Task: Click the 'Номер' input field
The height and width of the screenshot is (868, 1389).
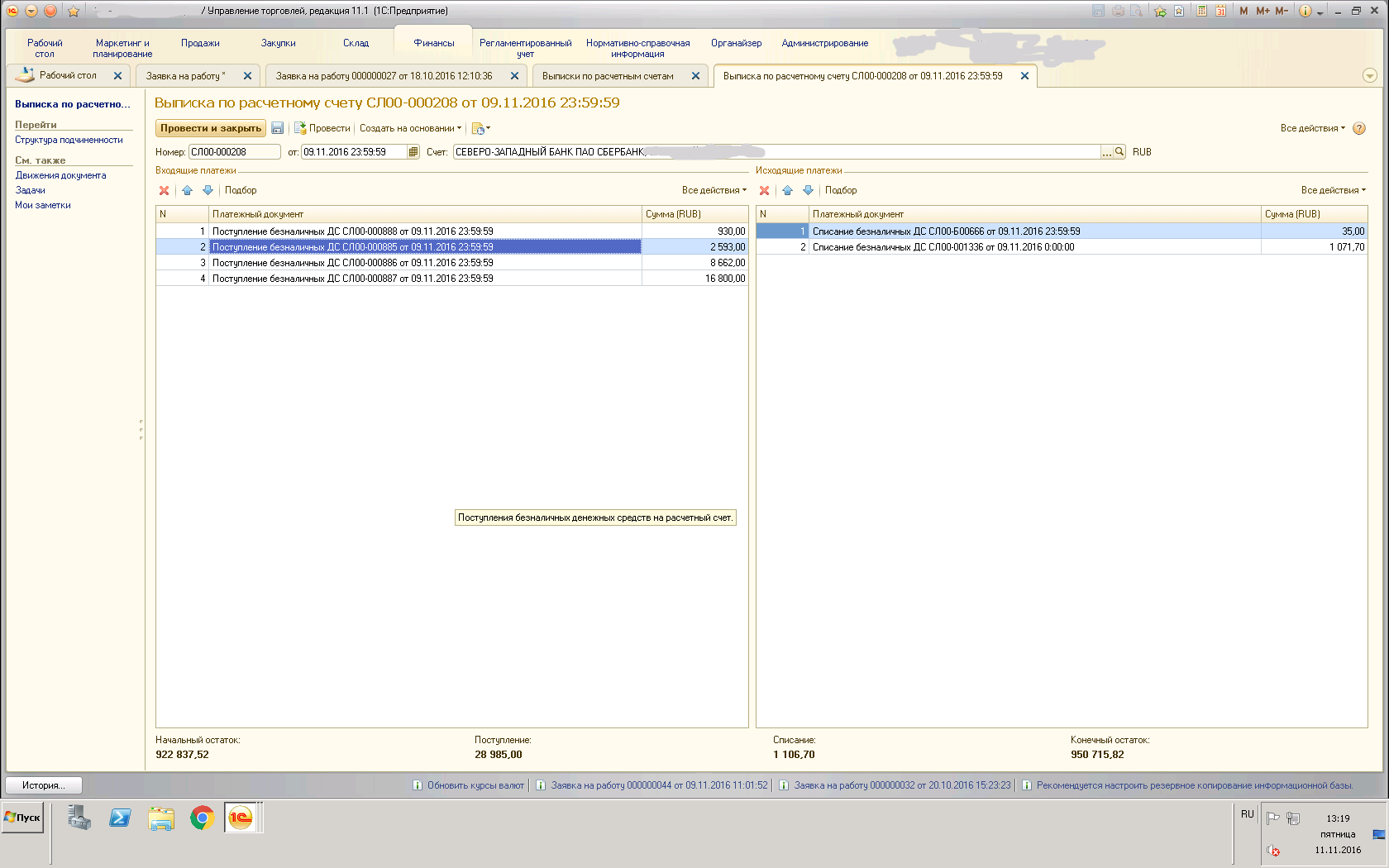Action: tap(234, 152)
